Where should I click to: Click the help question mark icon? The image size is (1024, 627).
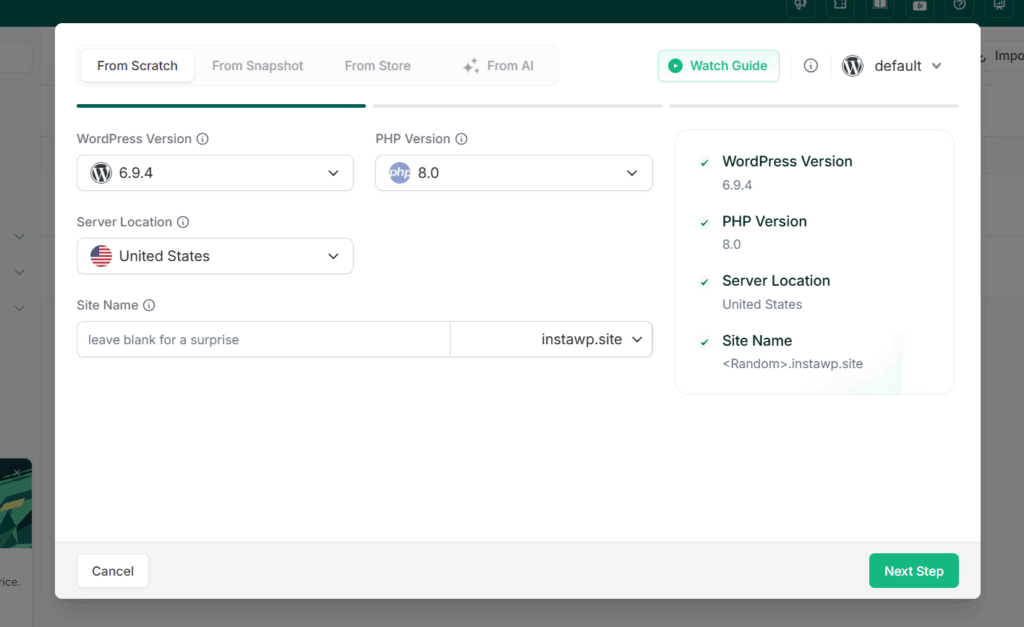(959, 6)
